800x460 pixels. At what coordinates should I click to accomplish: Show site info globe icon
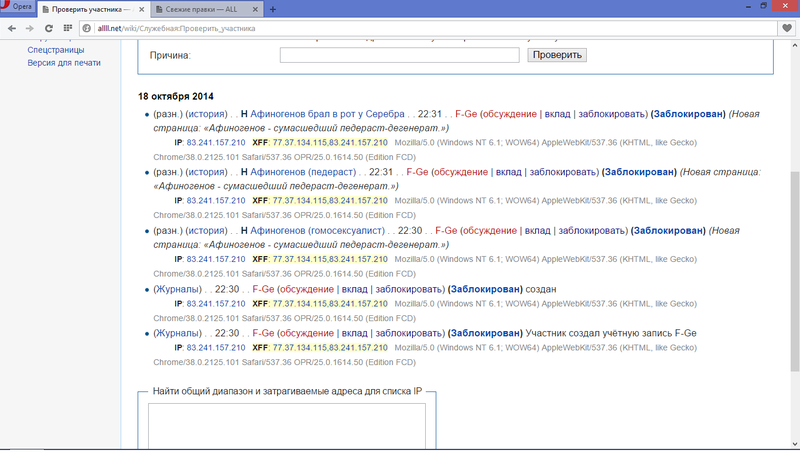[87, 29]
